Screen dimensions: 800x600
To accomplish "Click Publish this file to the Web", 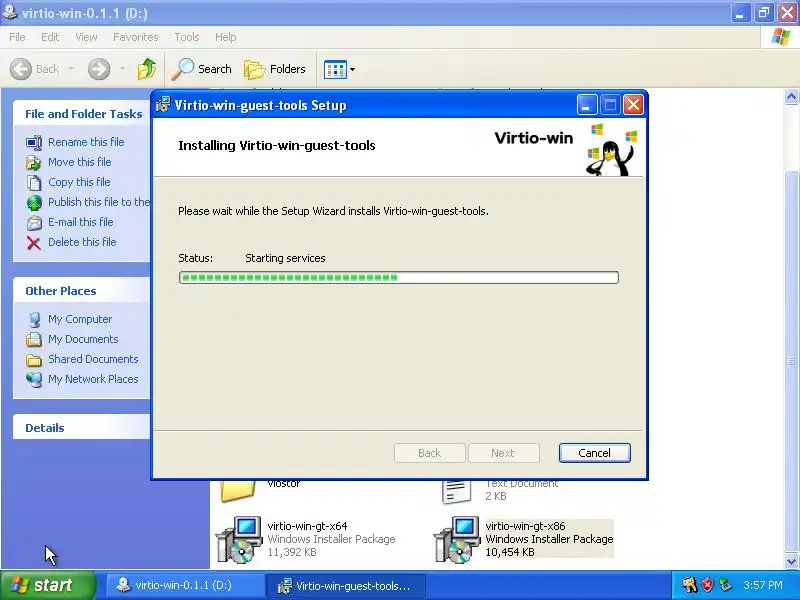I will coord(99,202).
